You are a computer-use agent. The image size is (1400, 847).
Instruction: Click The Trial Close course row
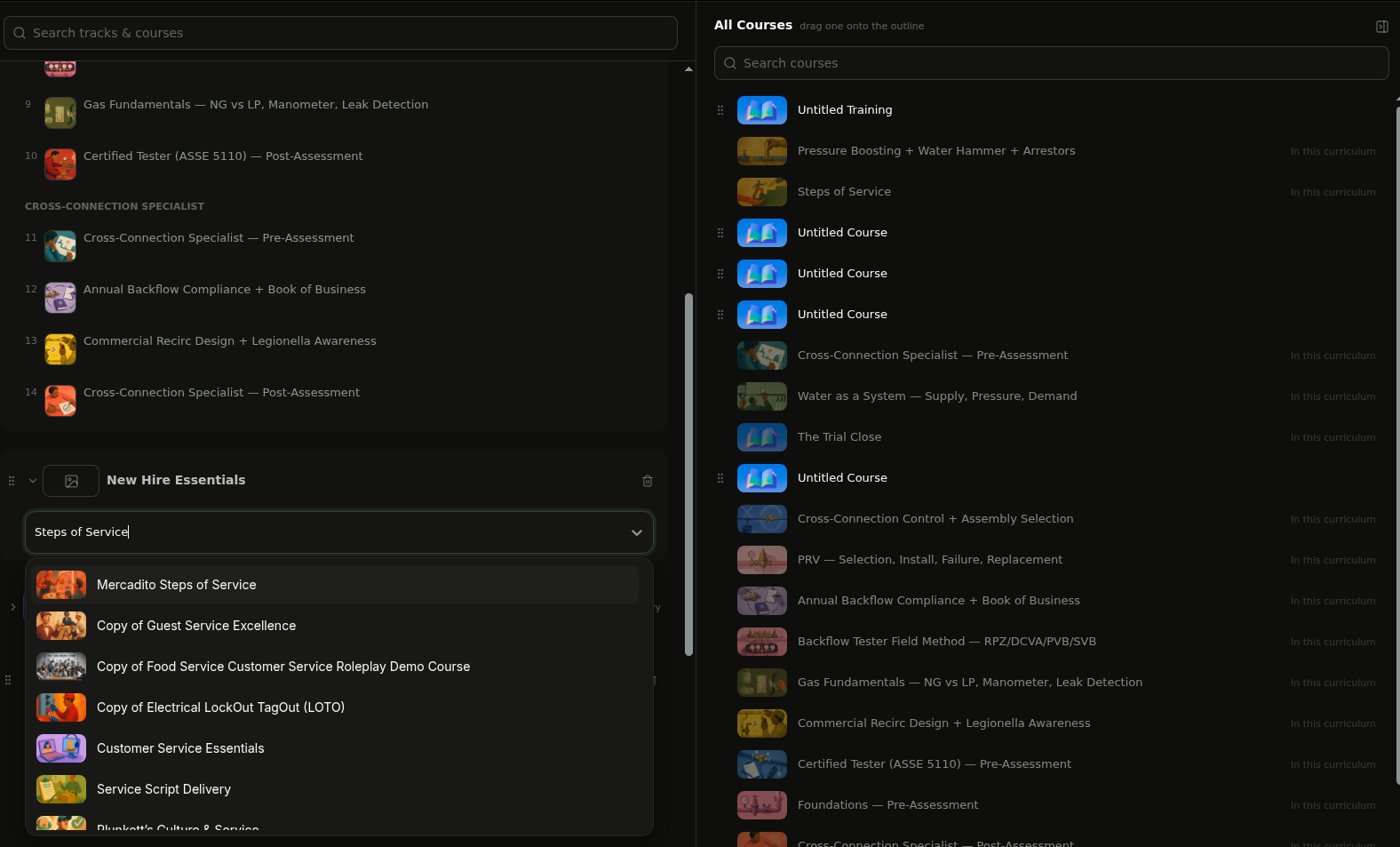[x=1051, y=437]
